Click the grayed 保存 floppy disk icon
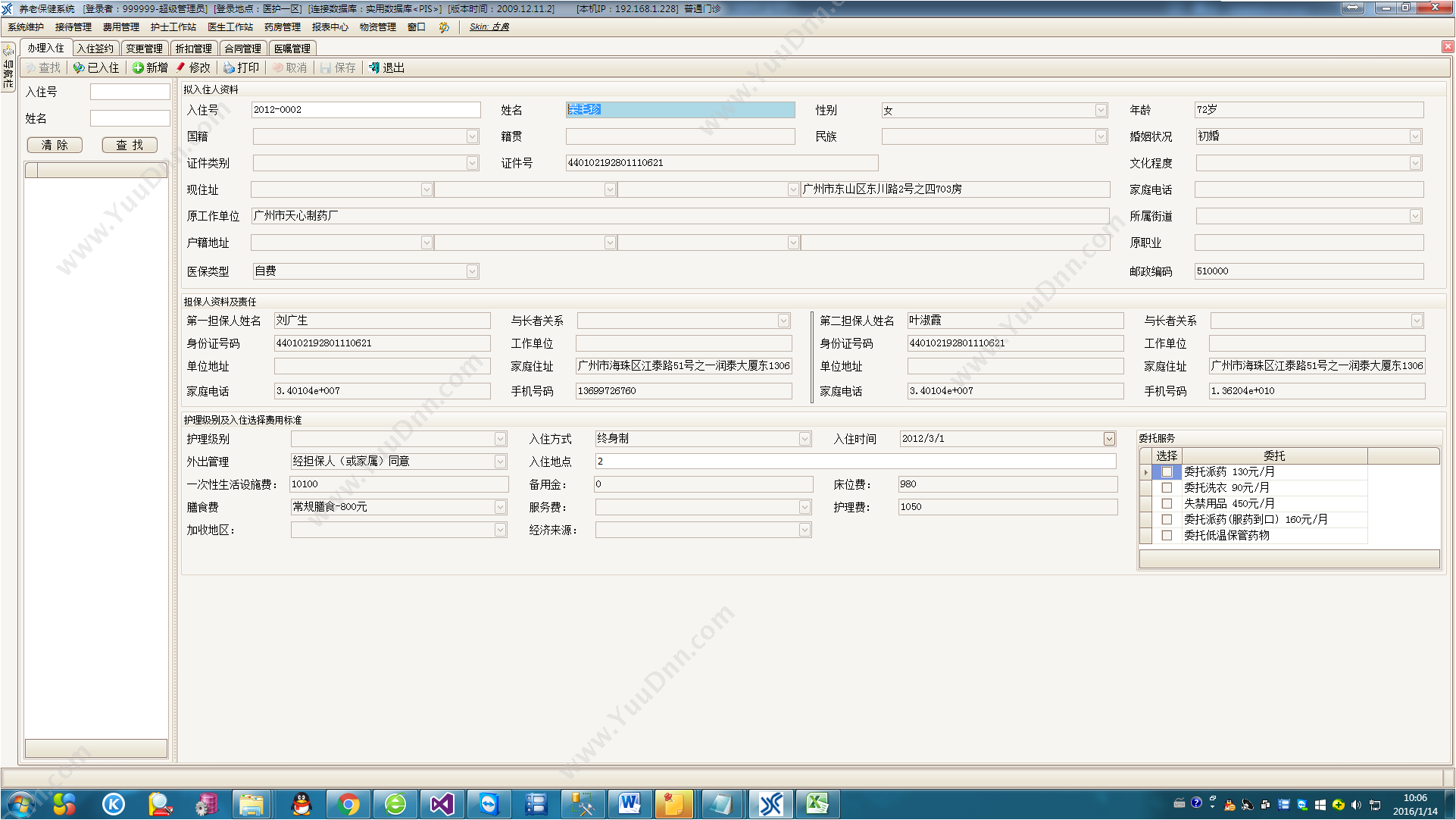Viewport: 1456px width, 820px height. click(x=326, y=68)
